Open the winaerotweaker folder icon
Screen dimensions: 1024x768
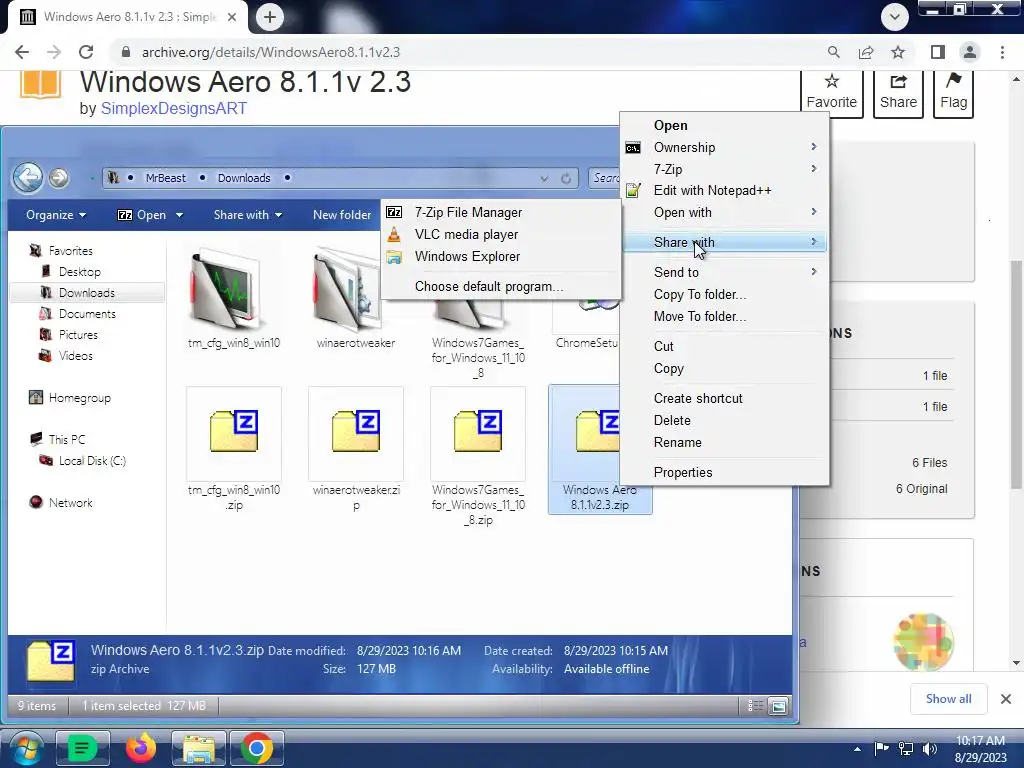coord(346,288)
